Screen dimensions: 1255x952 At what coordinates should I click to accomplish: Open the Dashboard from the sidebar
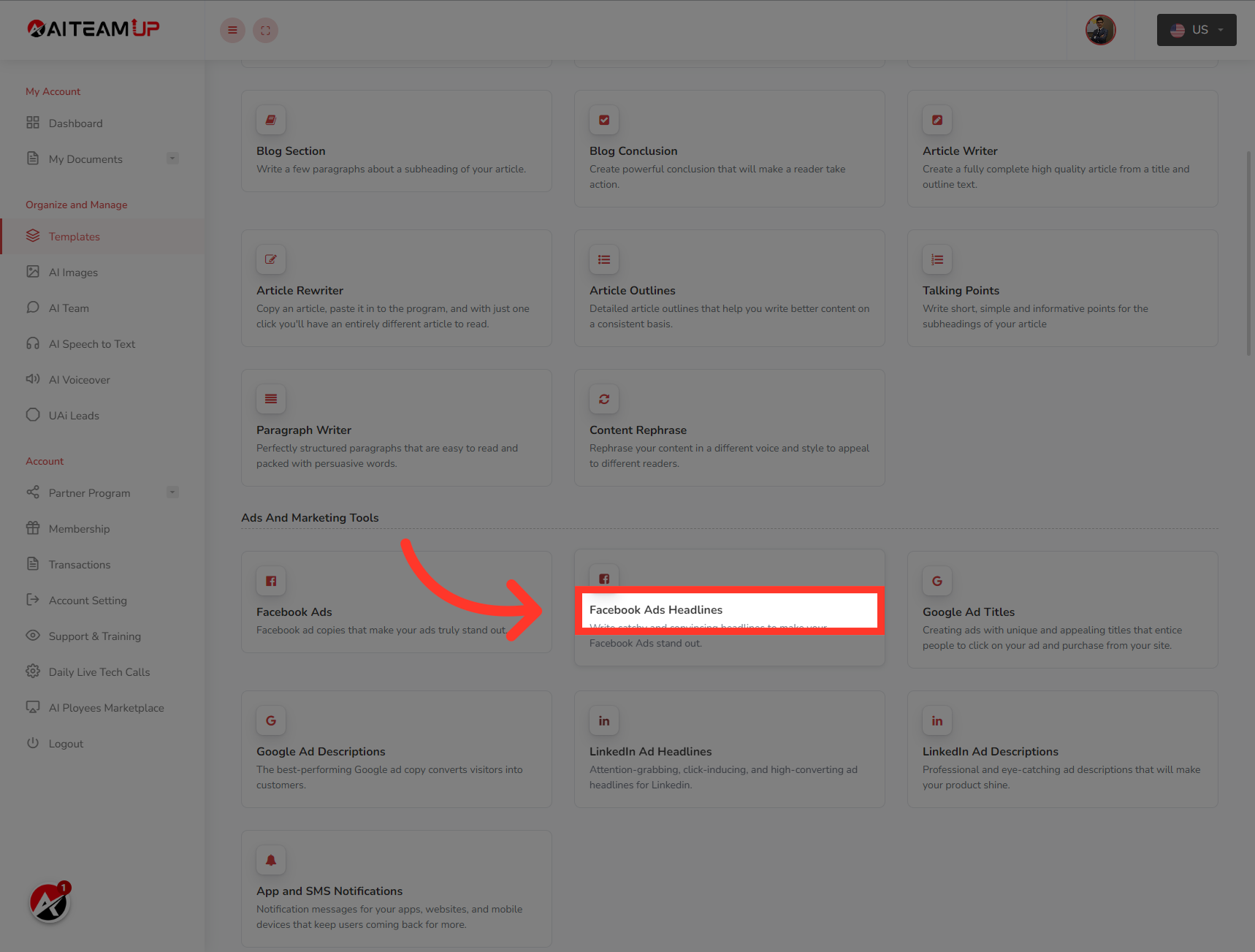coord(75,123)
